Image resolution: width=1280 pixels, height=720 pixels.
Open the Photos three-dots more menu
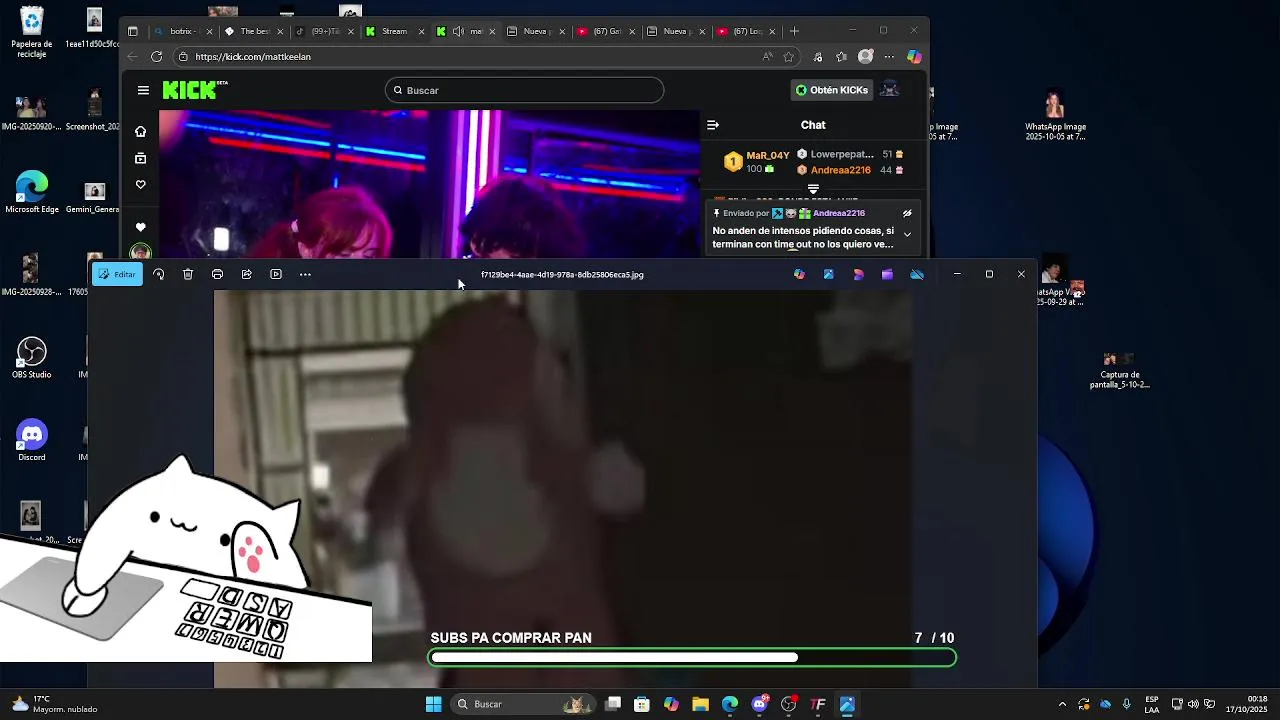tap(305, 274)
